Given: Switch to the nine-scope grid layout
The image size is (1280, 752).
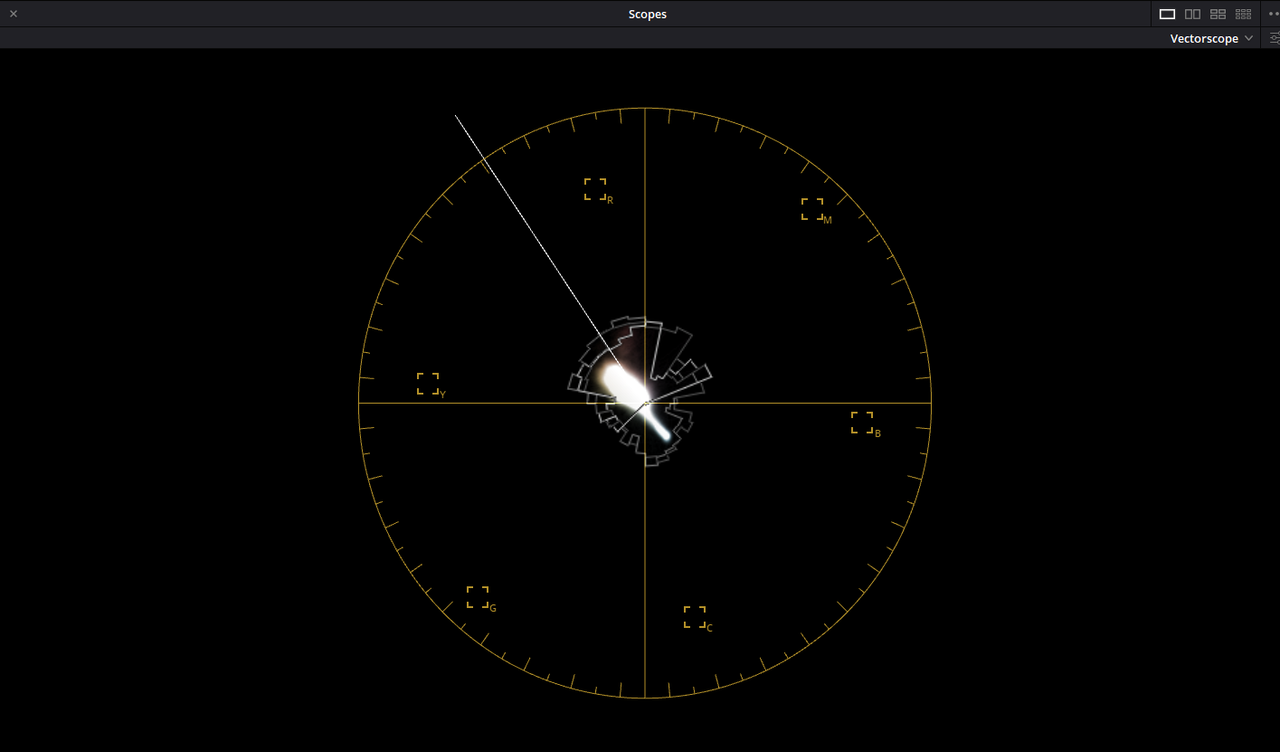Looking at the screenshot, I should pyautogui.click(x=1244, y=14).
